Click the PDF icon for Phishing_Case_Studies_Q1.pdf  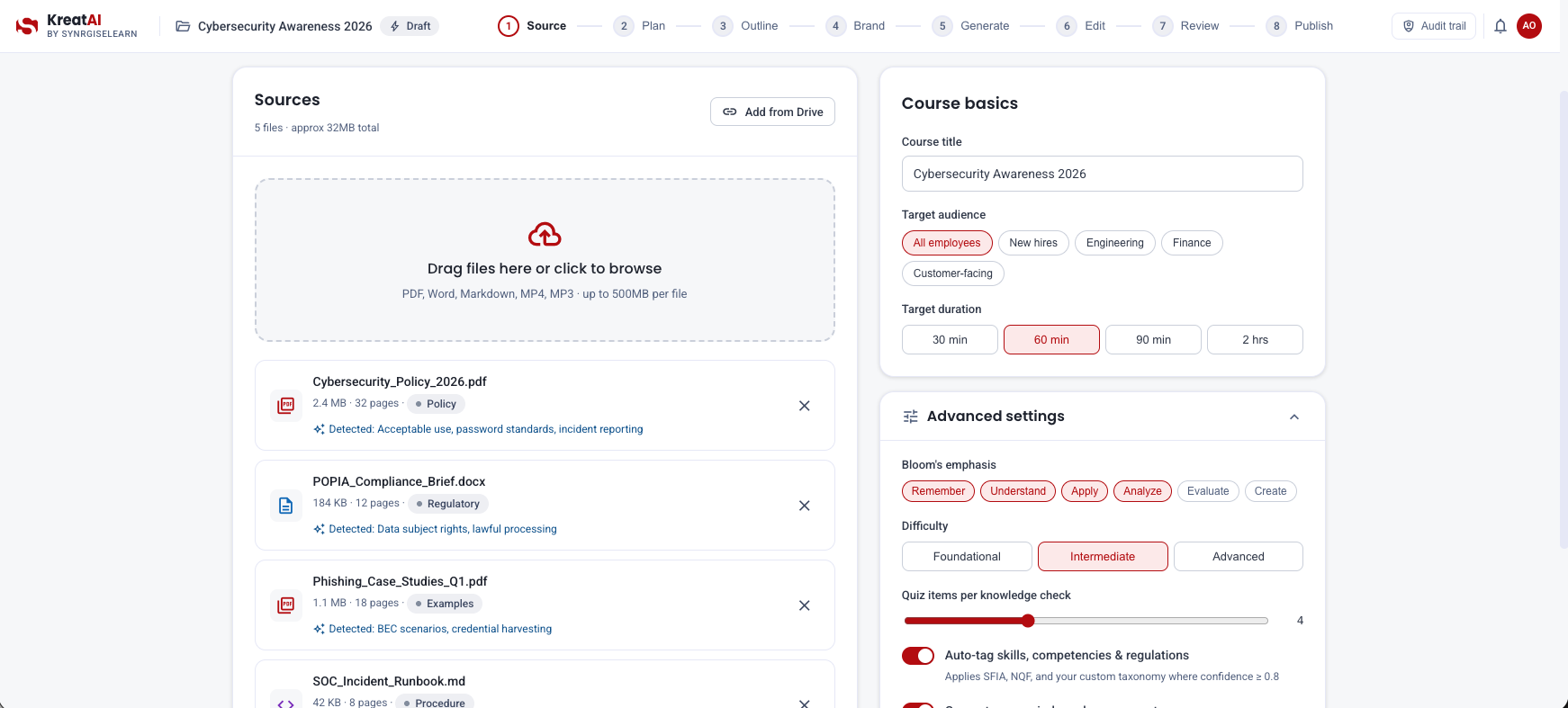286,605
